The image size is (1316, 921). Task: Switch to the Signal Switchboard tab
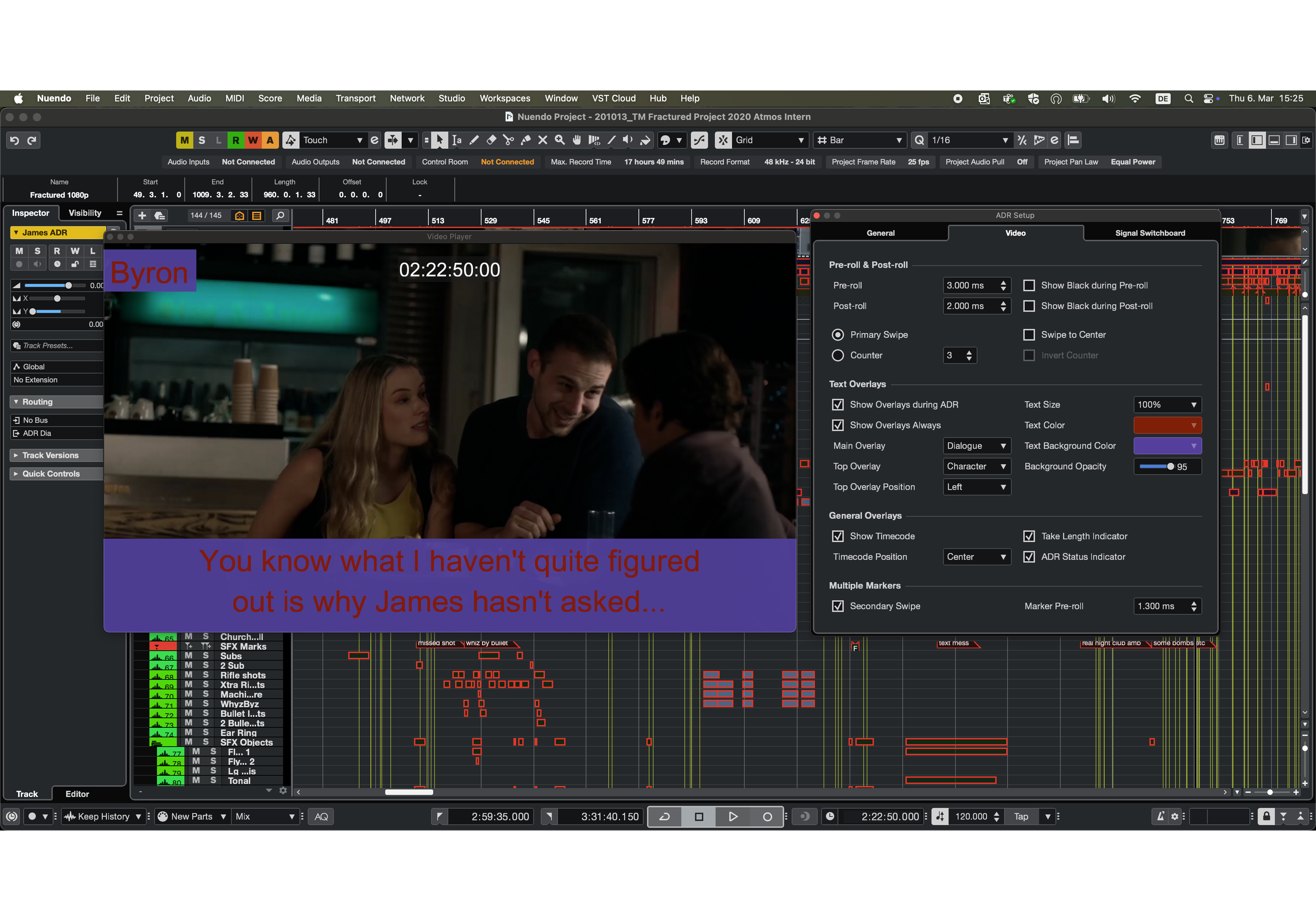click(1150, 233)
